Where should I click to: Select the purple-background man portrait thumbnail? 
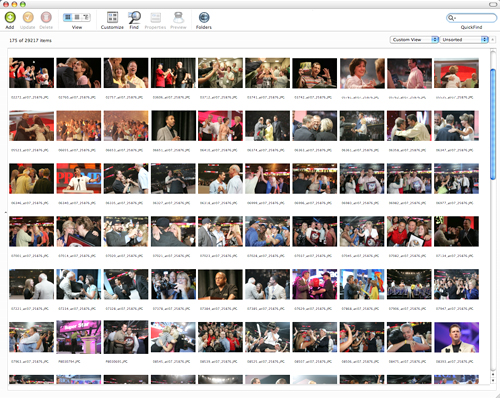pos(456,337)
